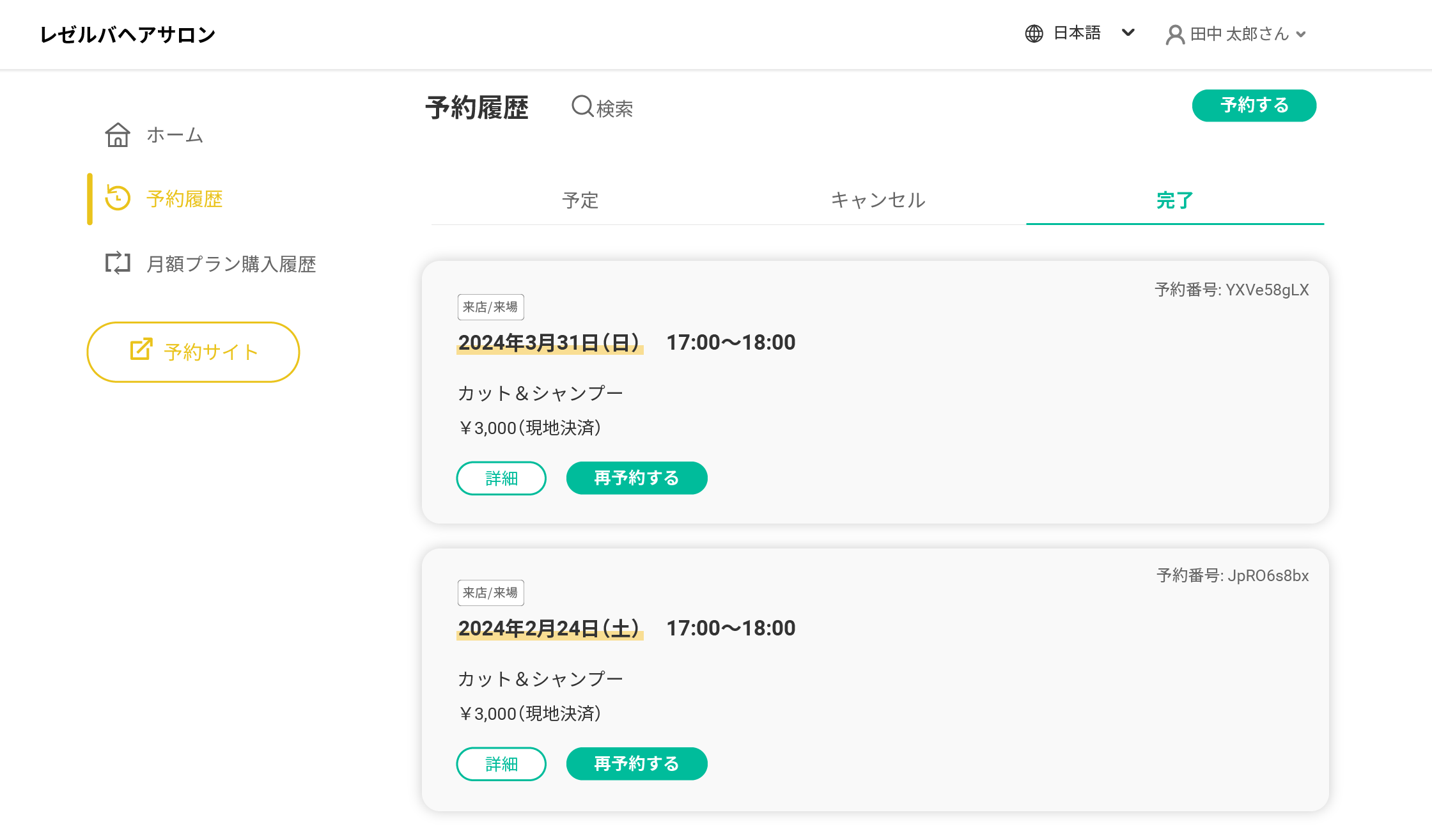Click the external link icon on 予約サイト
This screenshot has width=1432, height=840.
[x=141, y=349]
